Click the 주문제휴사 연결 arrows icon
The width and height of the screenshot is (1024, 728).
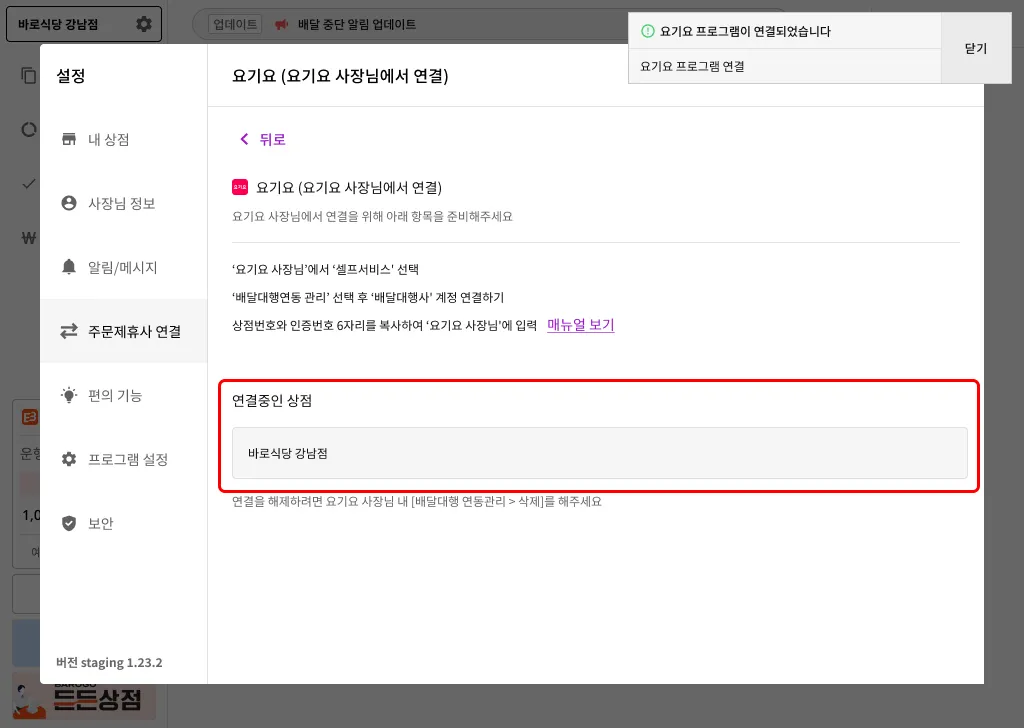point(69,331)
